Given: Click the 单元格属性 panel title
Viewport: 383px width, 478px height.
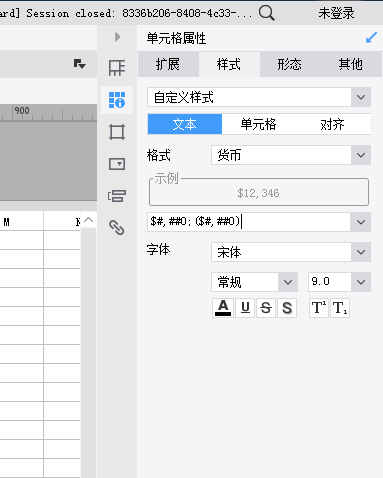Looking at the screenshot, I should click(x=176, y=38).
